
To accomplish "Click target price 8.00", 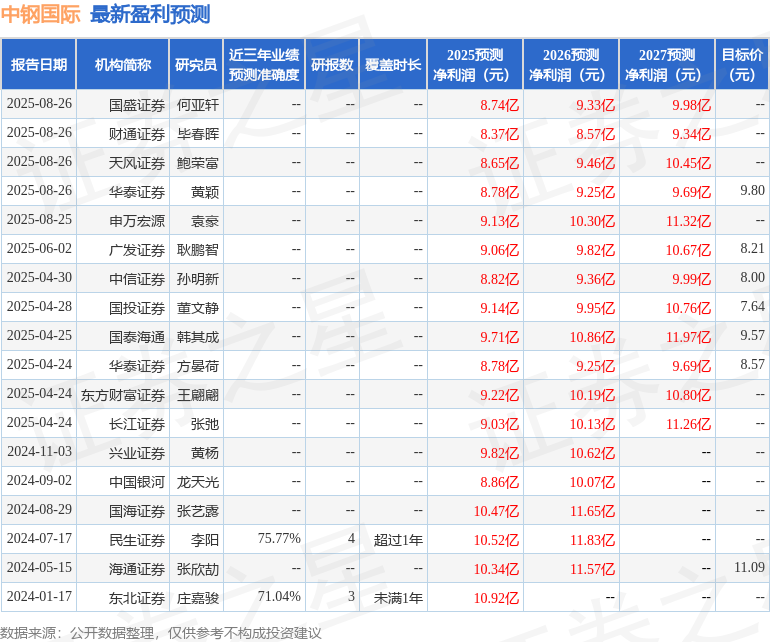I will (x=752, y=277).
